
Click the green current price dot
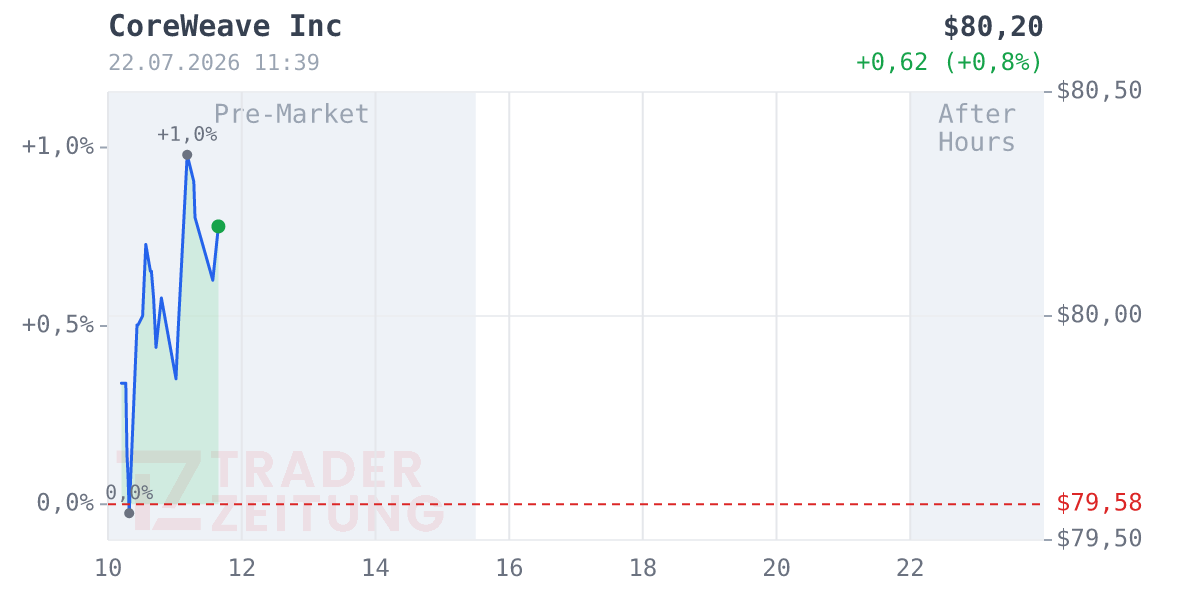pyautogui.click(x=218, y=227)
